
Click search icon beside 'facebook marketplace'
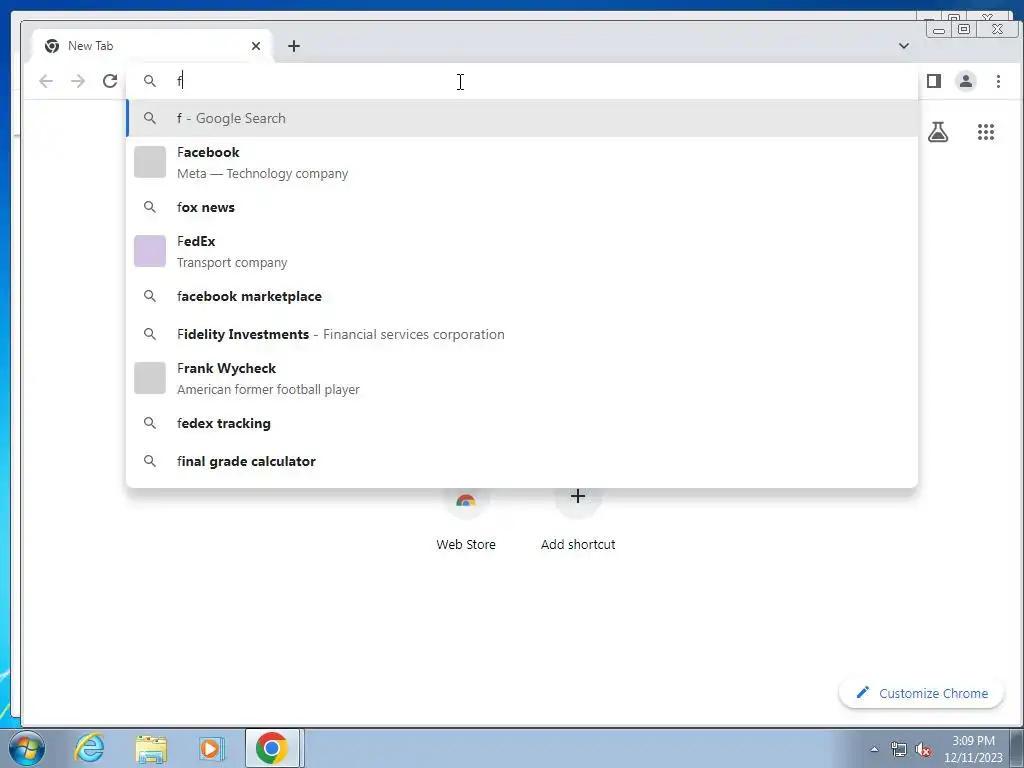pyautogui.click(x=150, y=296)
